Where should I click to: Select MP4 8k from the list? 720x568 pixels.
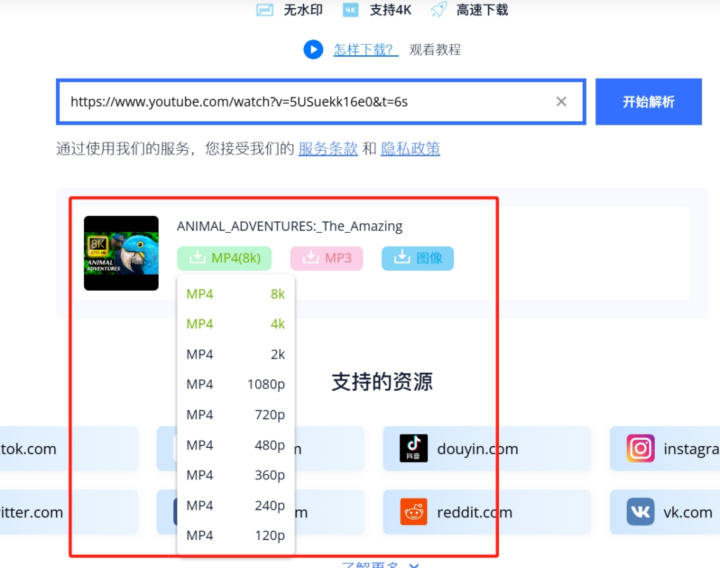pos(236,294)
